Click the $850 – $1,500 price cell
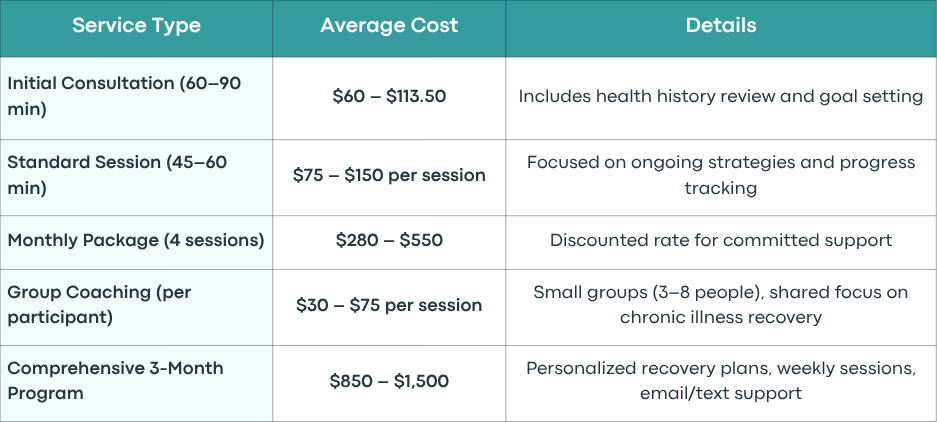 [x=389, y=383]
